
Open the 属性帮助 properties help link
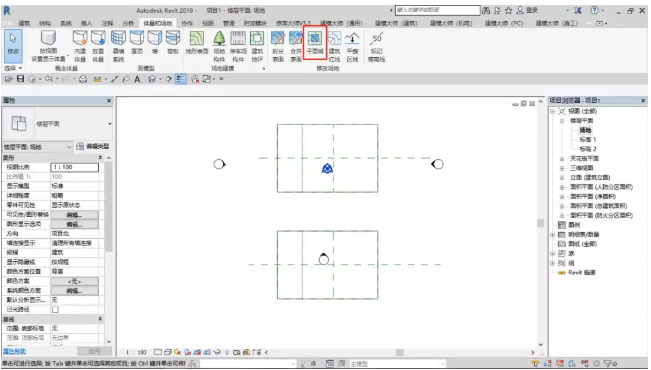click(x=15, y=351)
